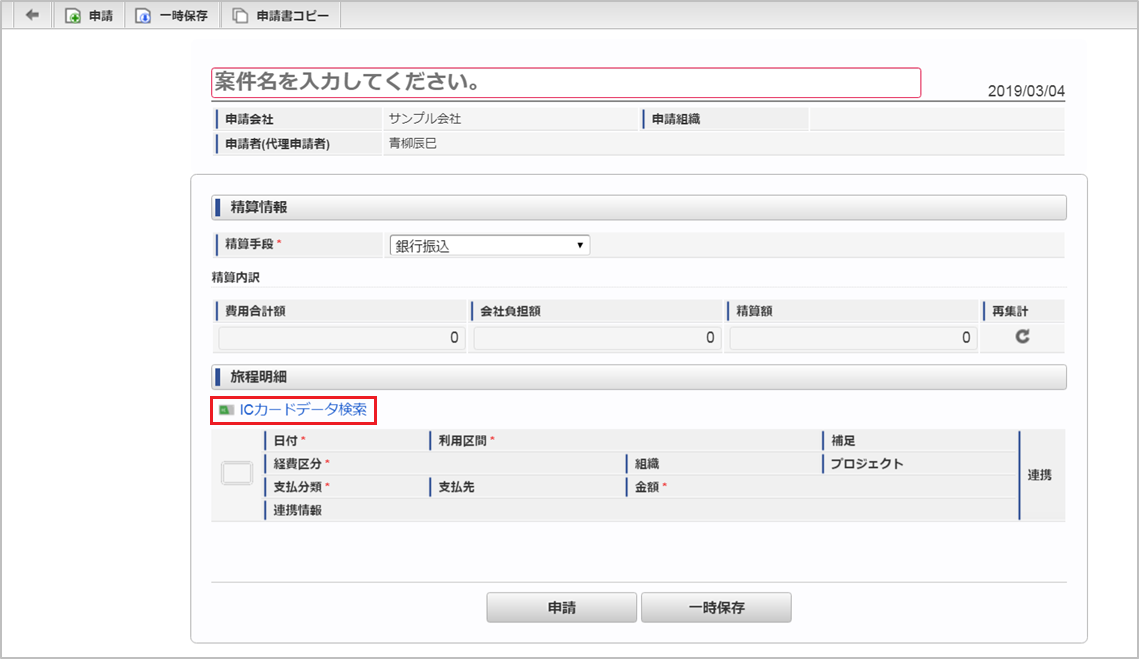1139x659 pixels.
Task: Click the 支払先 column header
Action: click(456, 487)
